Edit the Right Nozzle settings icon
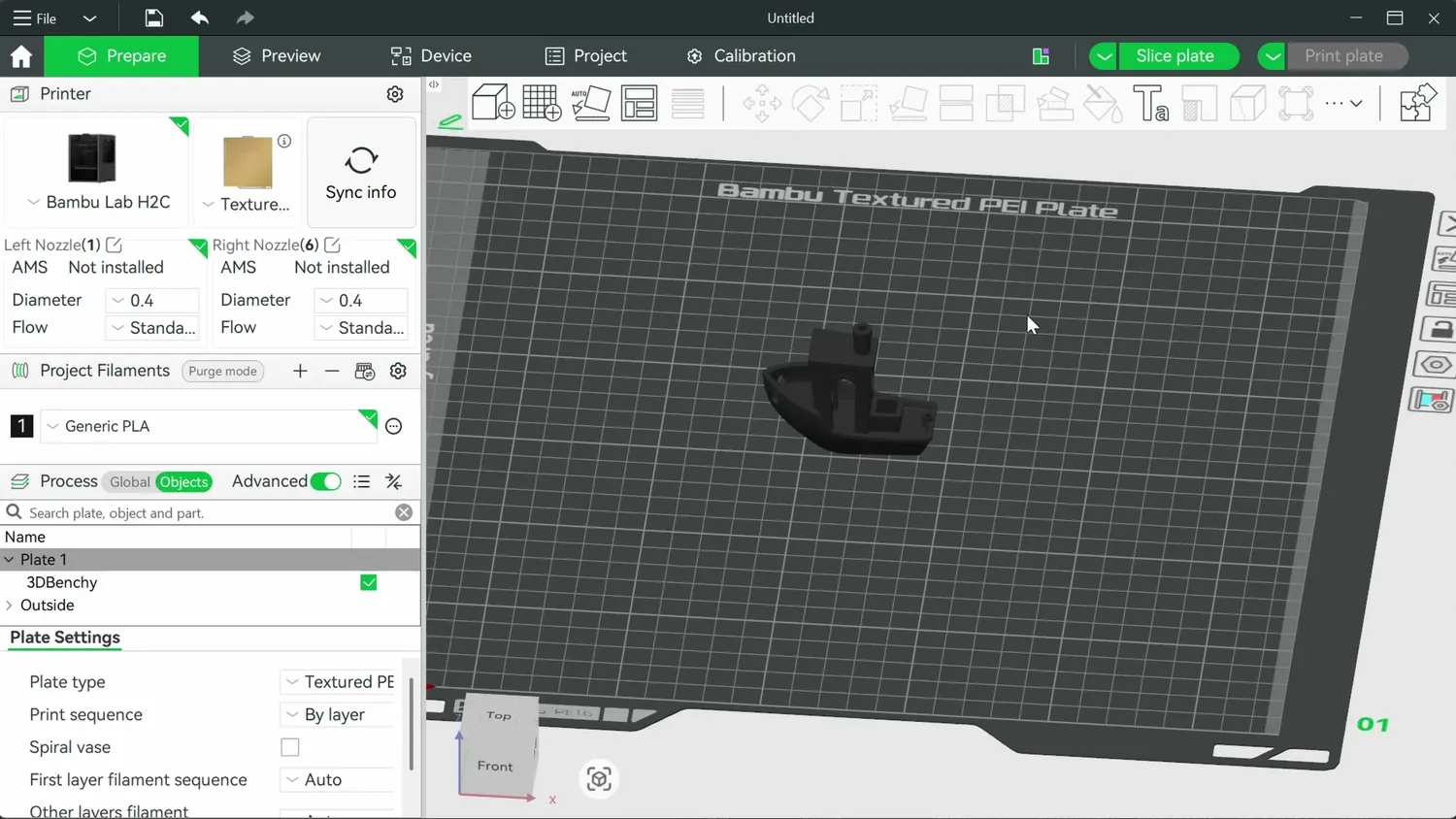 (x=332, y=245)
